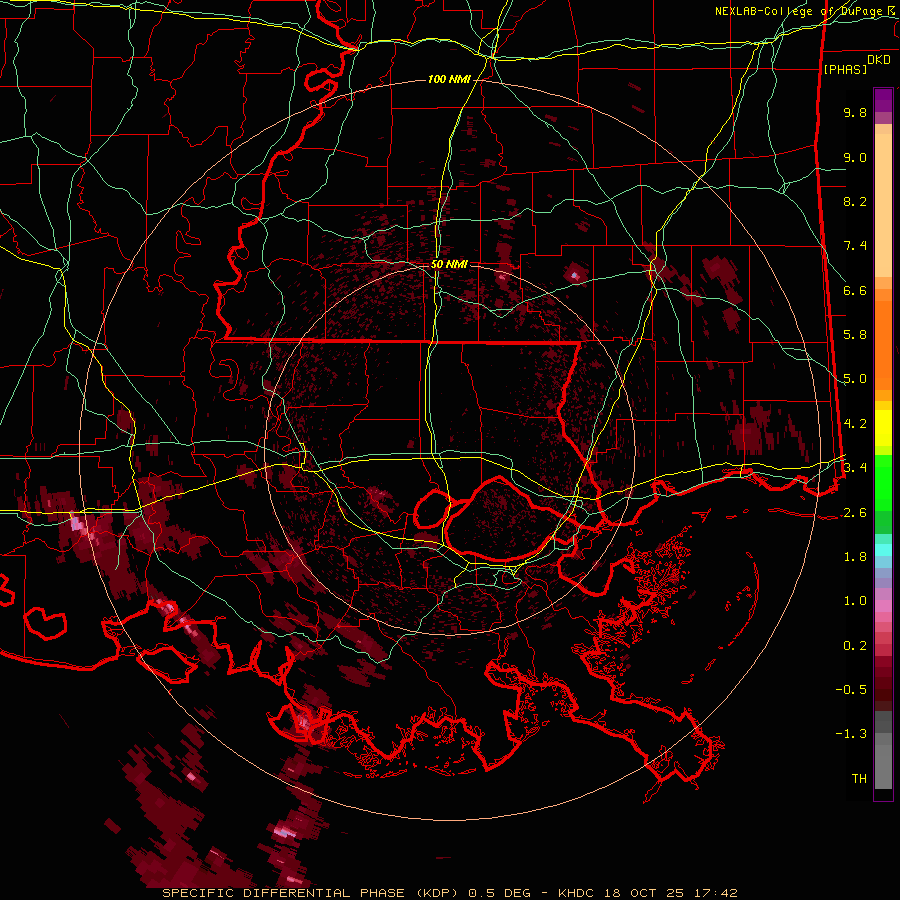The width and height of the screenshot is (900, 900).
Task: Select the bright orange band of color scale
Action: tap(883, 346)
